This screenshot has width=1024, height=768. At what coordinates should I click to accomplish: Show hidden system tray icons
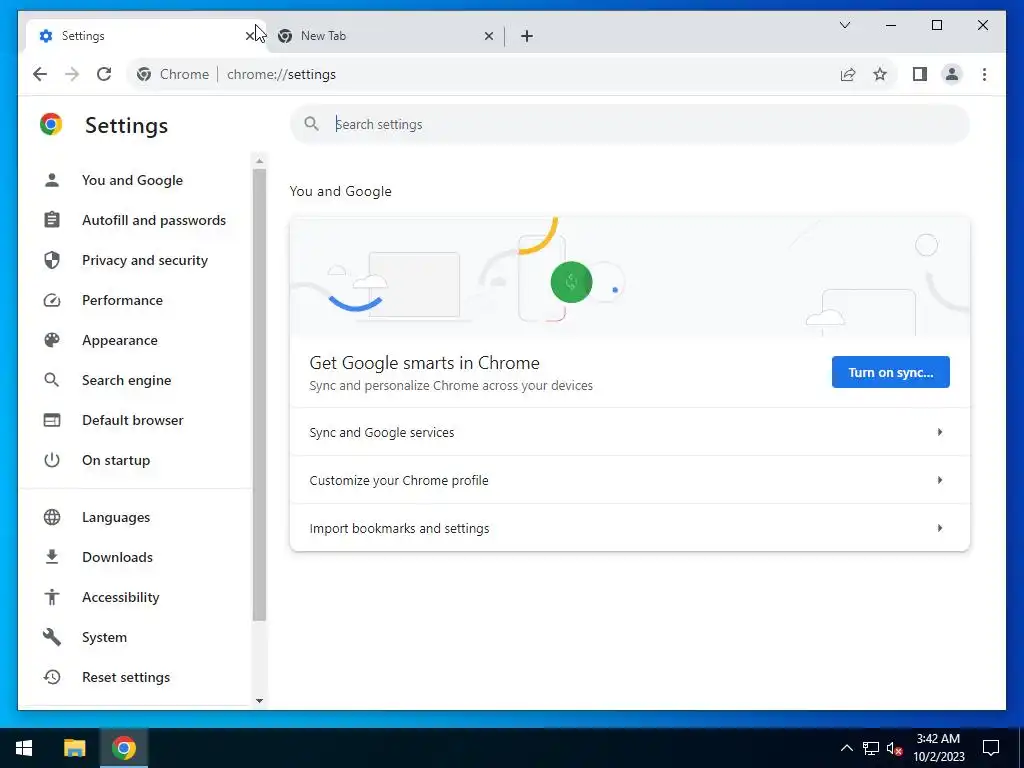point(846,748)
